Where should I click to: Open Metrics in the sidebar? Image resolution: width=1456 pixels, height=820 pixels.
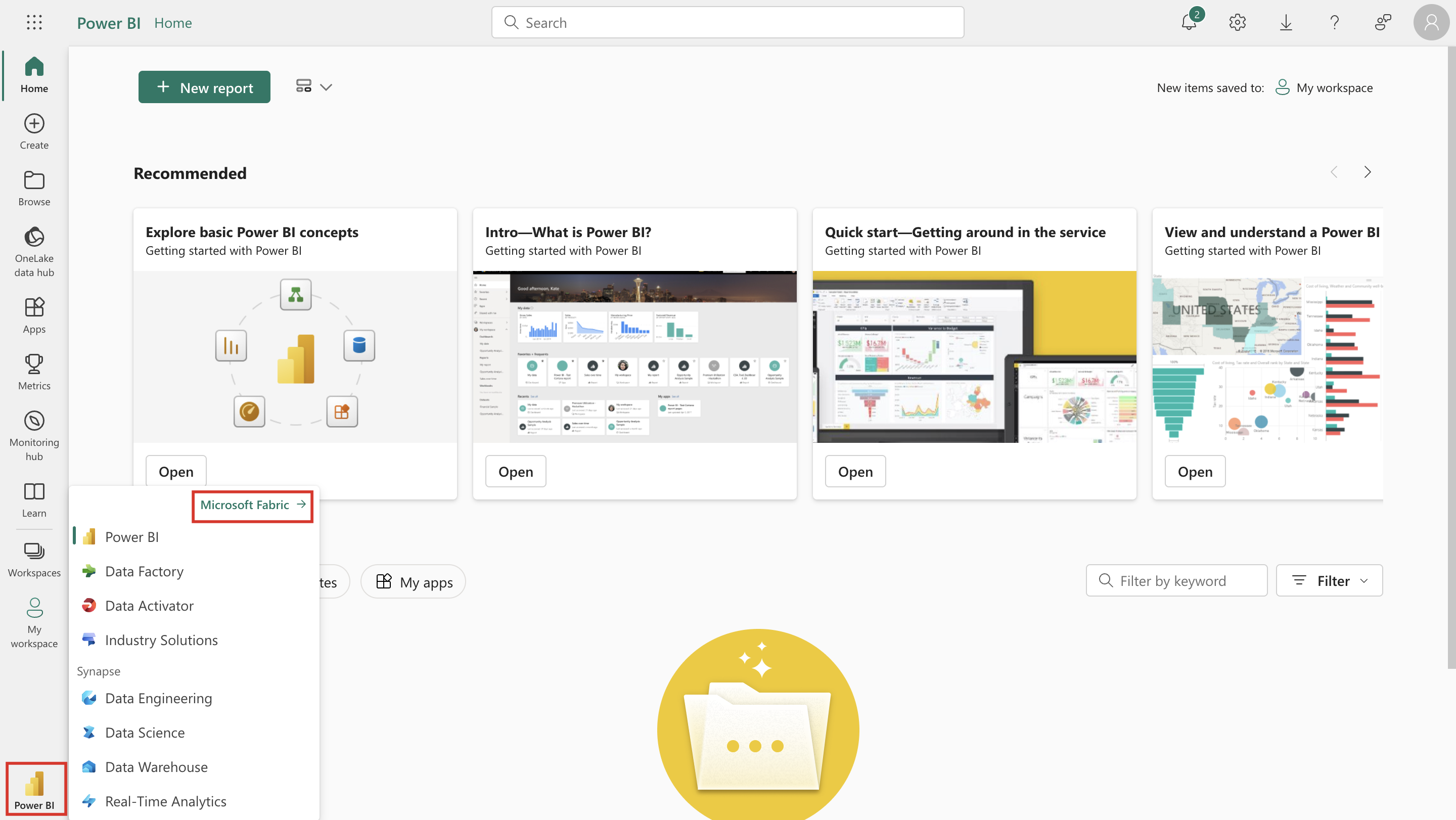coord(34,373)
